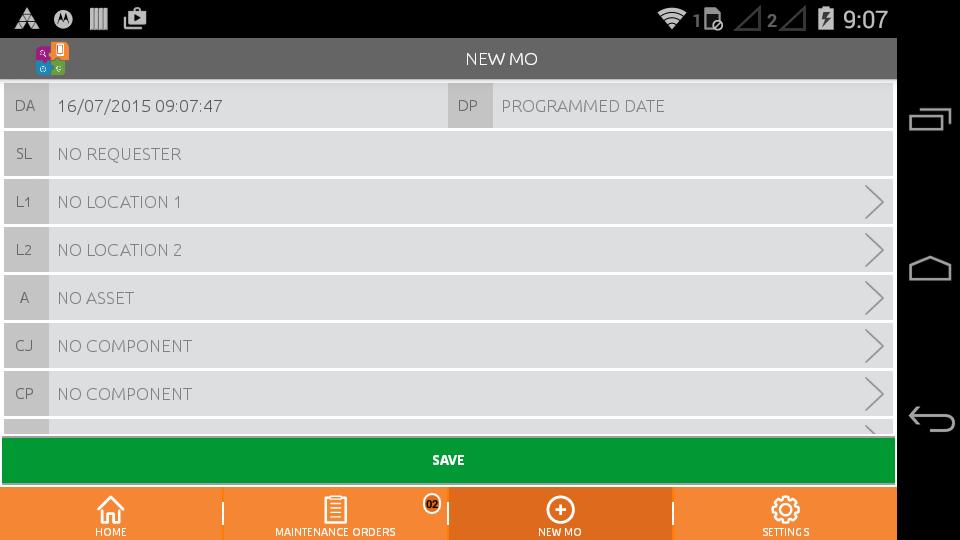Click NO COMPONENT text in CP row
The image size is (960, 540).
click(125, 394)
